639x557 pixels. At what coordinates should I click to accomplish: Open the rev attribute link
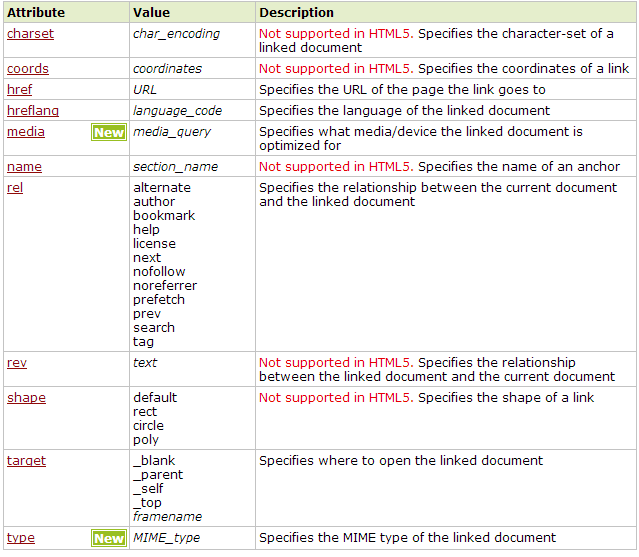(x=17, y=363)
